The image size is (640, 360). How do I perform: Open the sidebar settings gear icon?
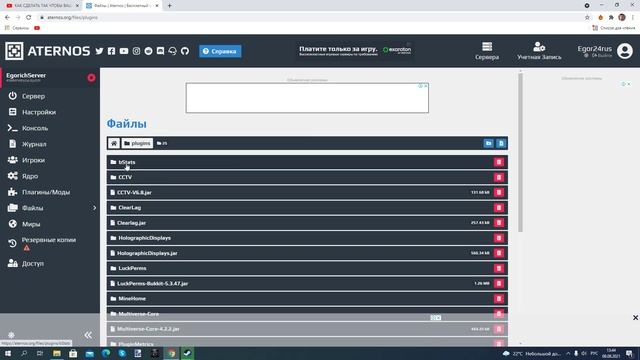(11, 335)
